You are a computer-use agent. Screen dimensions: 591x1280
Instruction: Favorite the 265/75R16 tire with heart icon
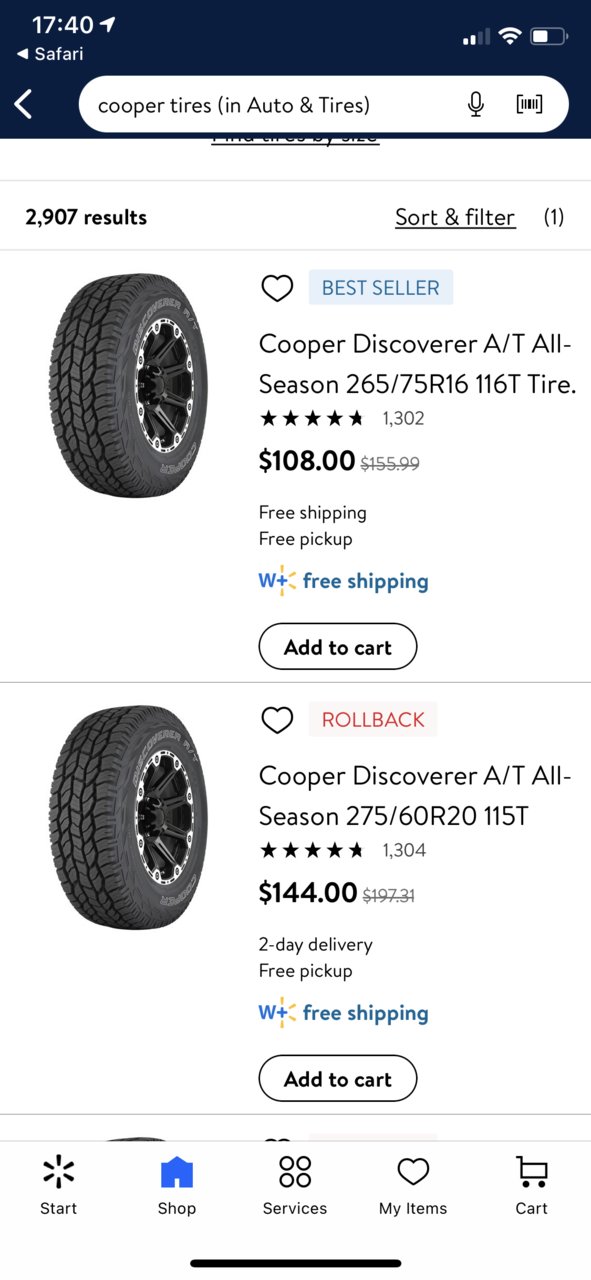[277, 288]
